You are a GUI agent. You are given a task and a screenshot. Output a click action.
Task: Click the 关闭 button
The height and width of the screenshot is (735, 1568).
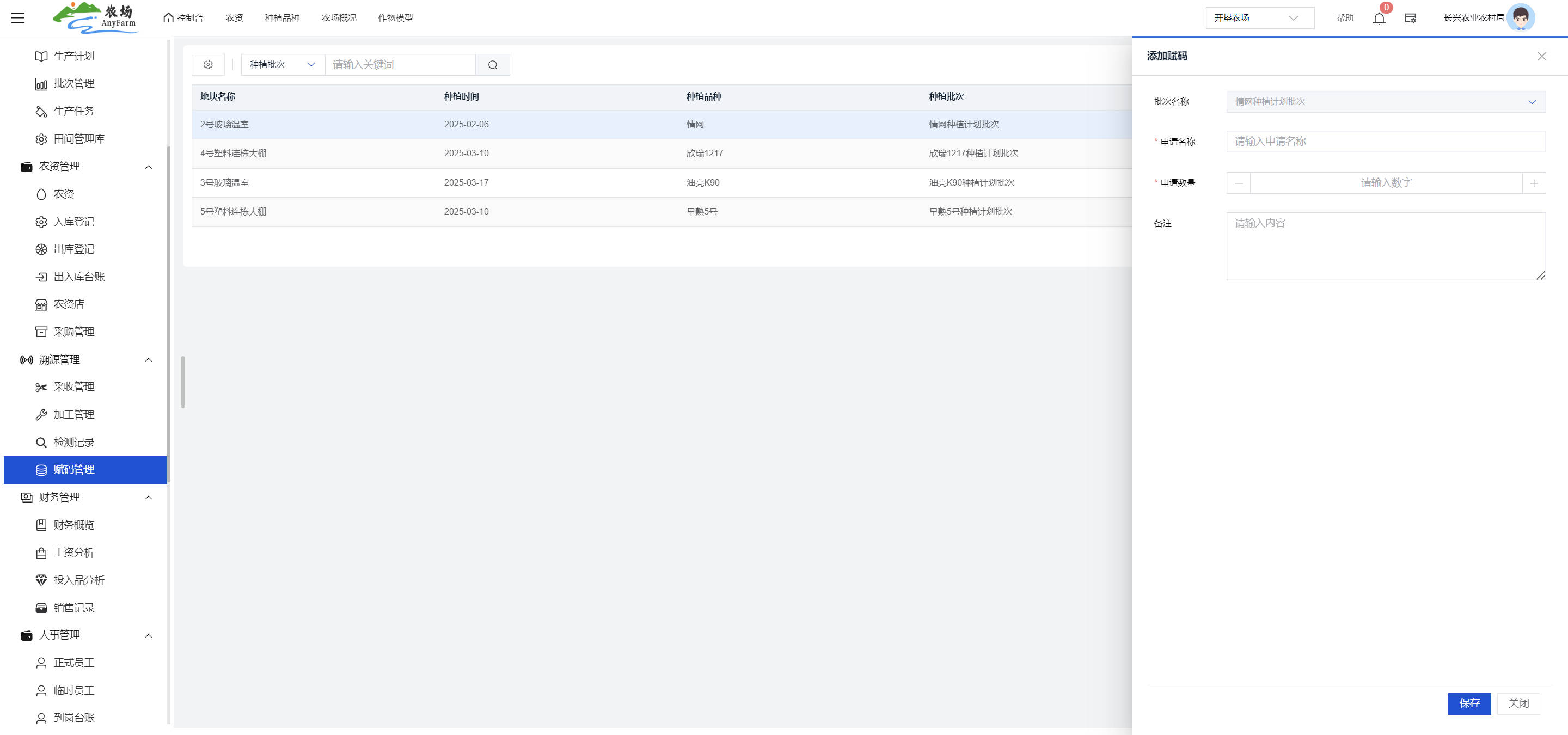pyautogui.click(x=1518, y=703)
